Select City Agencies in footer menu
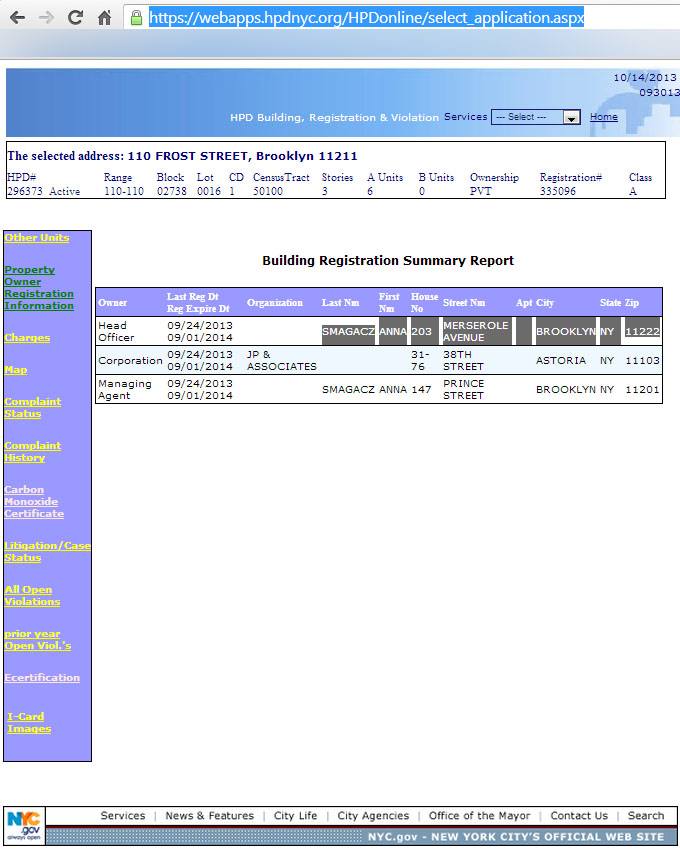This screenshot has width=680, height=856. click(373, 816)
